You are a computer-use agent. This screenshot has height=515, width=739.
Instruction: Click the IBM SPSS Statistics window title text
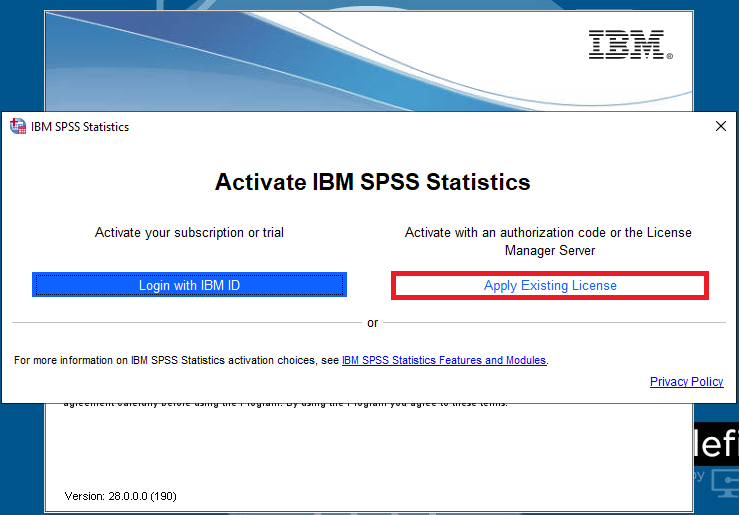pyautogui.click(x=80, y=127)
